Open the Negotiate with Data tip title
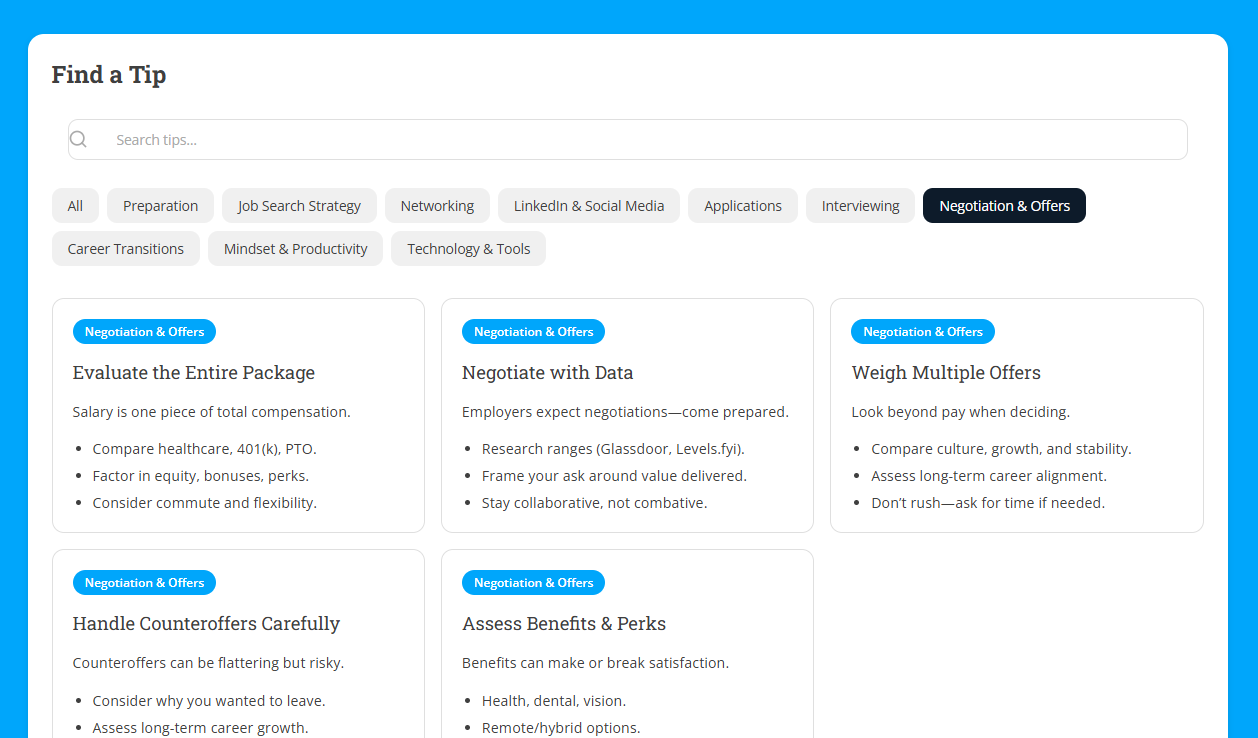 click(547, 372)
